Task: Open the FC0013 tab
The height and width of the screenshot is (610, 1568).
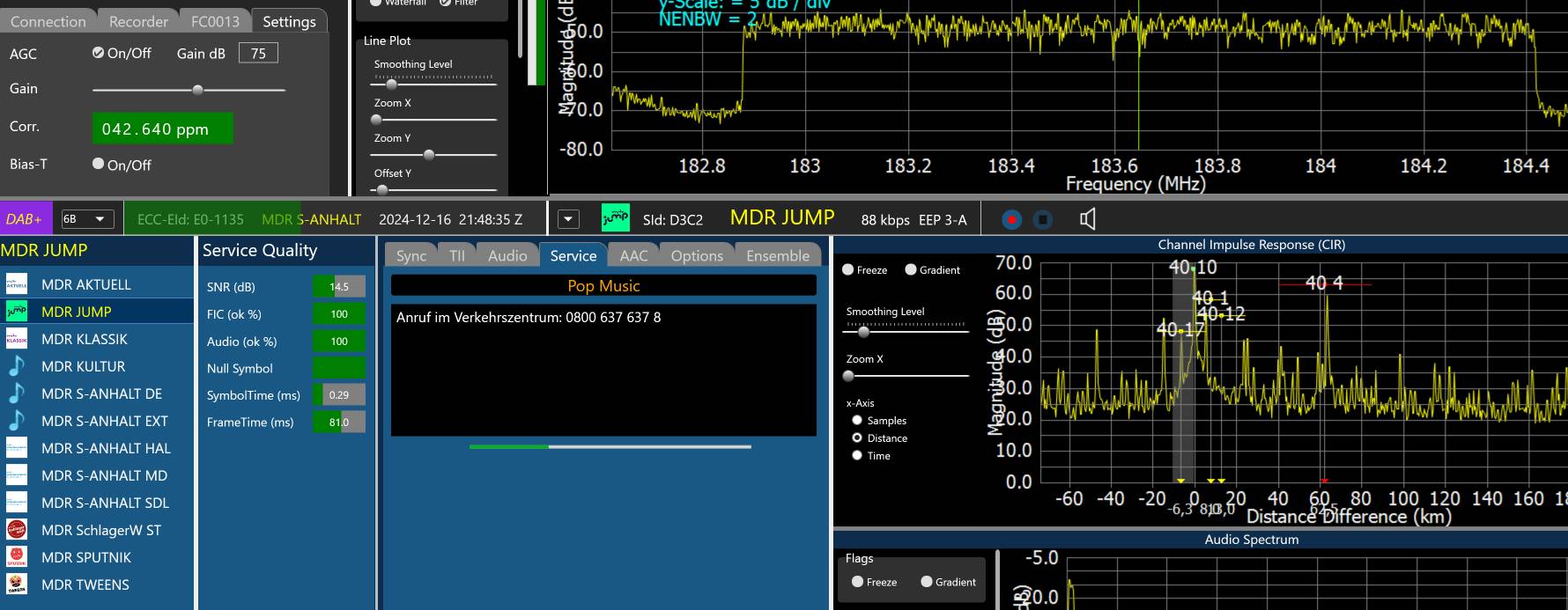Action: [x=215, y=21]
